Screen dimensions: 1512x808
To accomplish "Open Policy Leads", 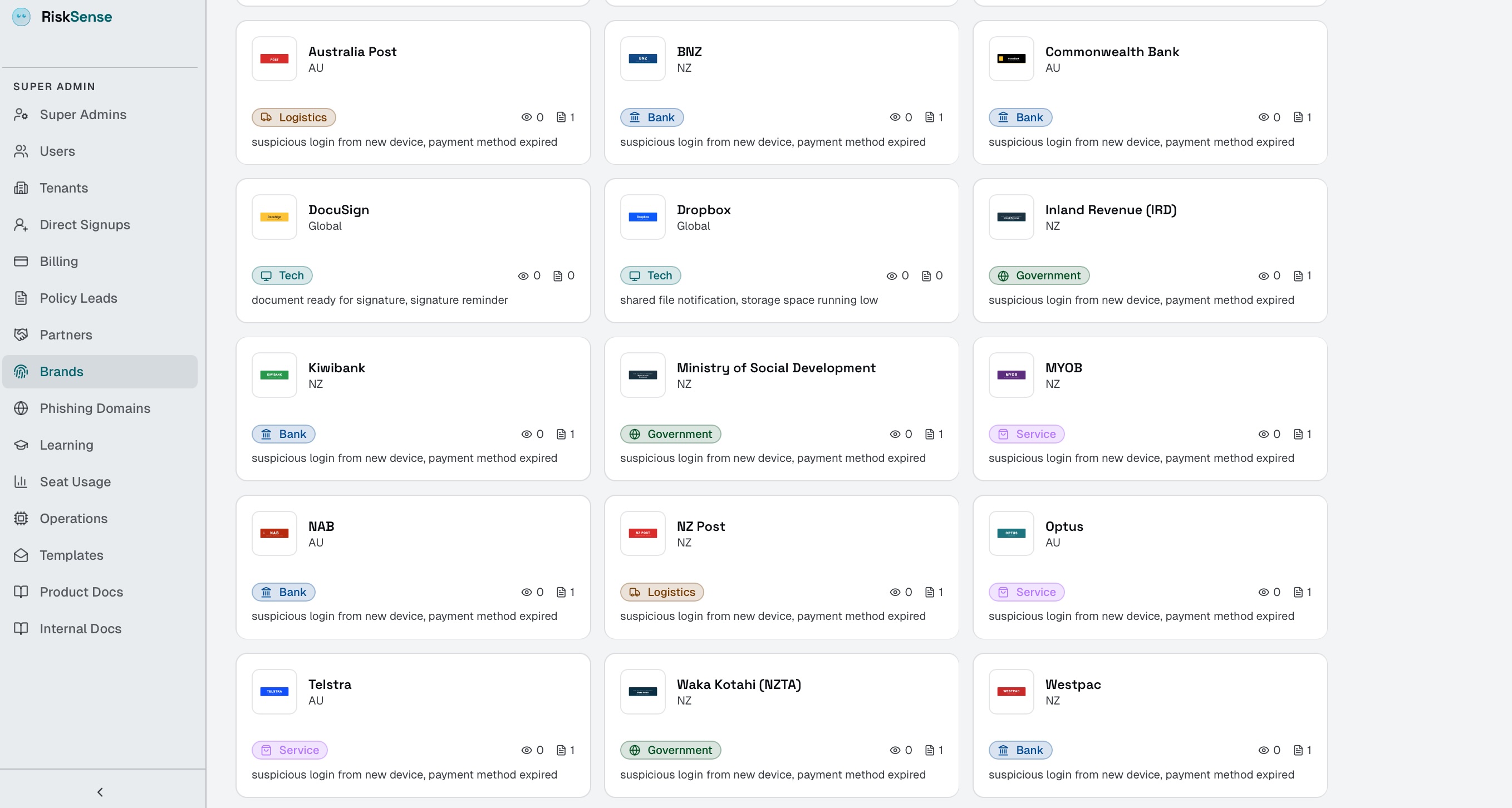I will click(x=100, y=298).
